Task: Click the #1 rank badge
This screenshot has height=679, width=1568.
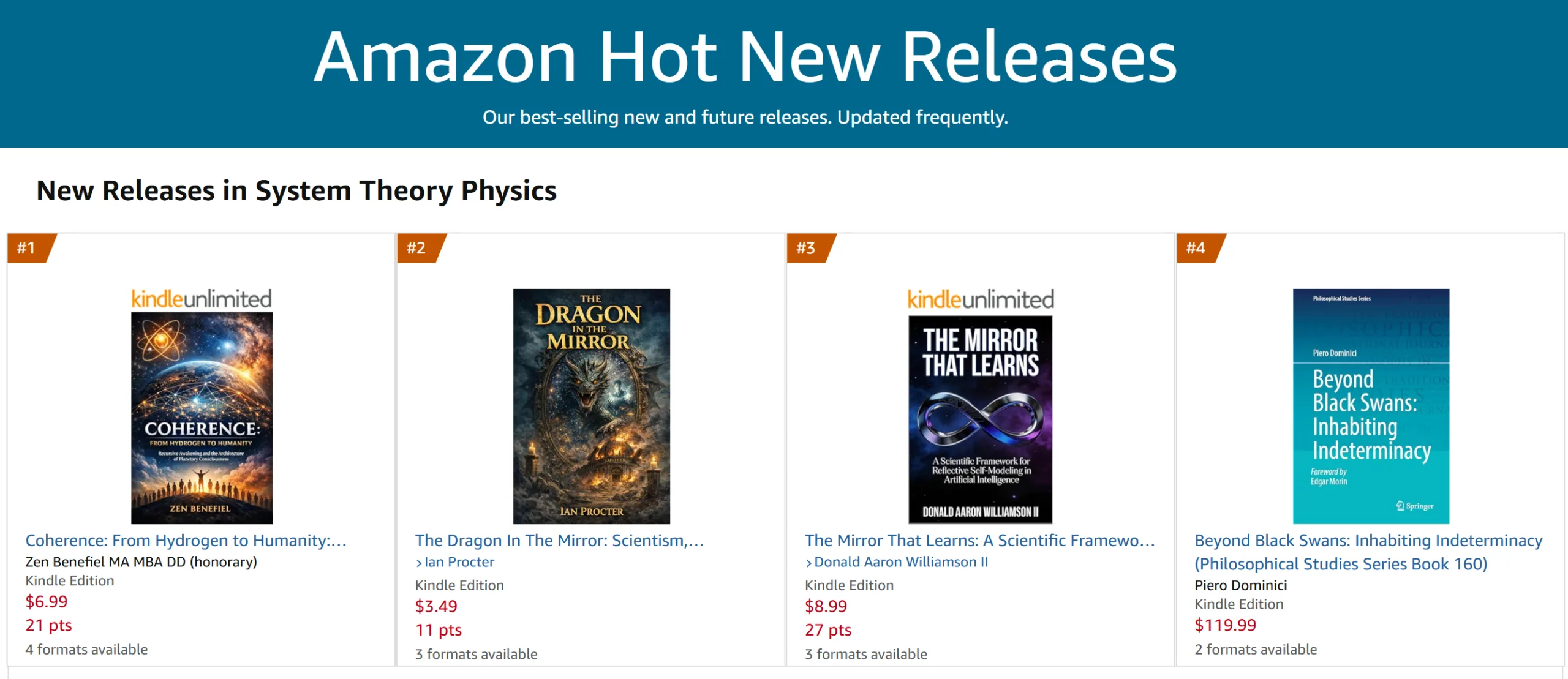Action: click(x=27, y=249)
